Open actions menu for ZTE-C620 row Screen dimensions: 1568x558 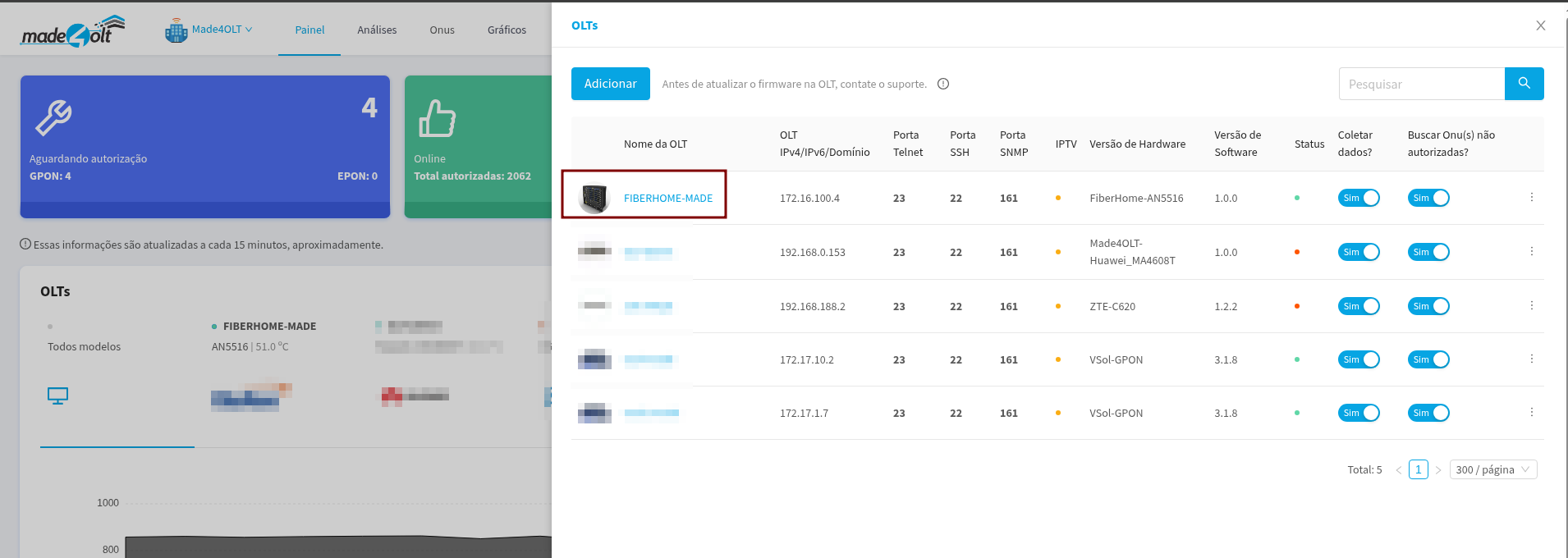(1531, 306)
